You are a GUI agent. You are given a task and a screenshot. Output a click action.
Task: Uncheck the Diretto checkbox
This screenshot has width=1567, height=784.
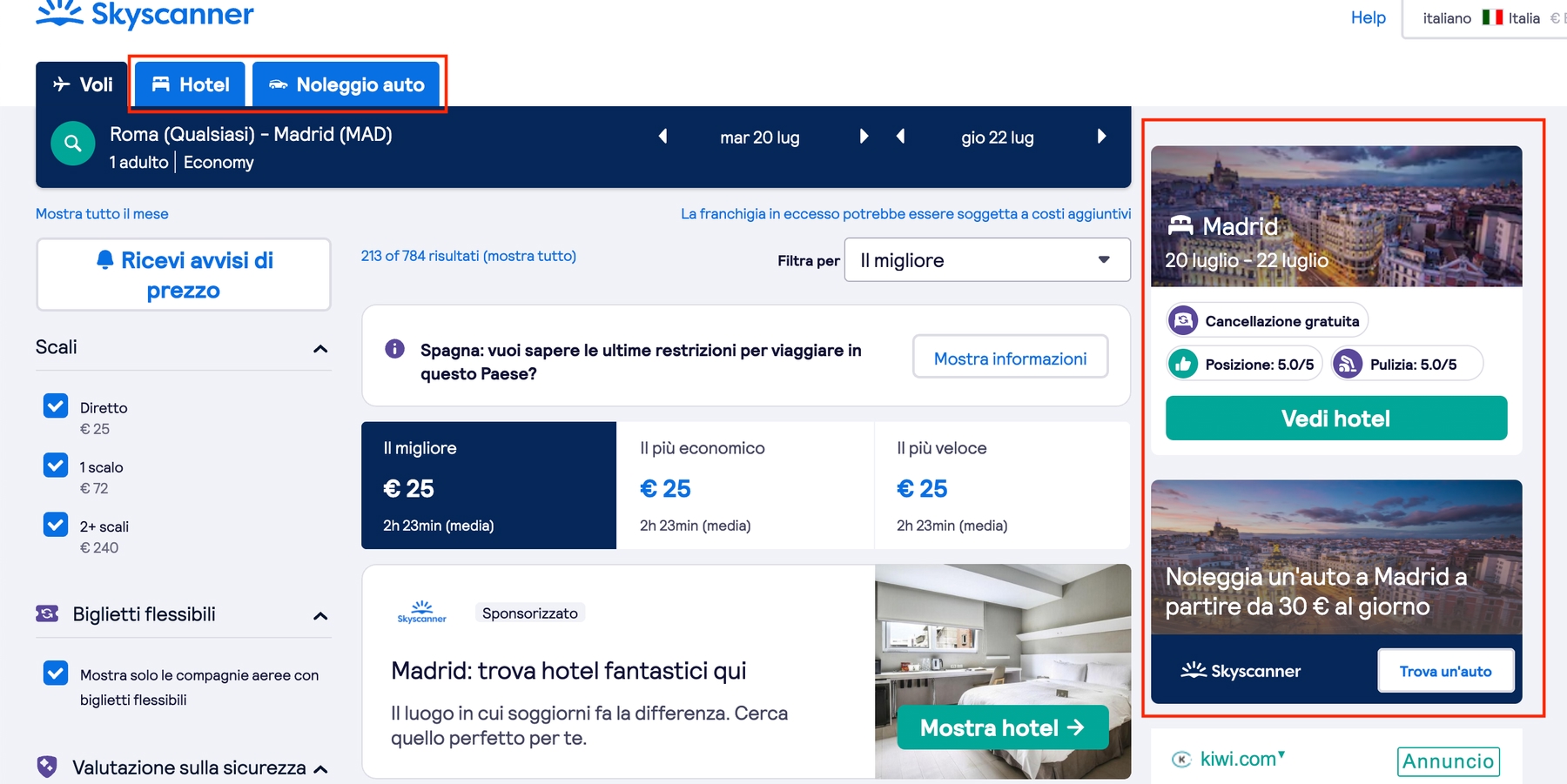[56, 405]
